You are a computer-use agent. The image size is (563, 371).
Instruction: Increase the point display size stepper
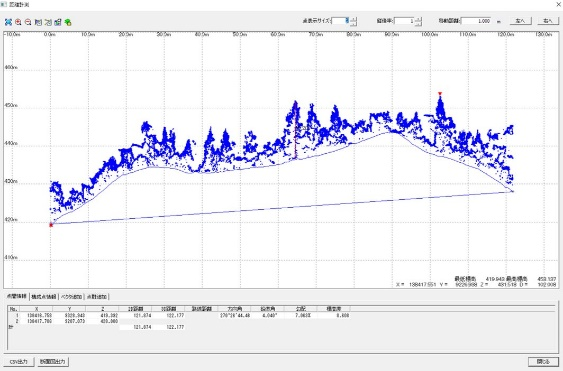click(x=353, y=19)
